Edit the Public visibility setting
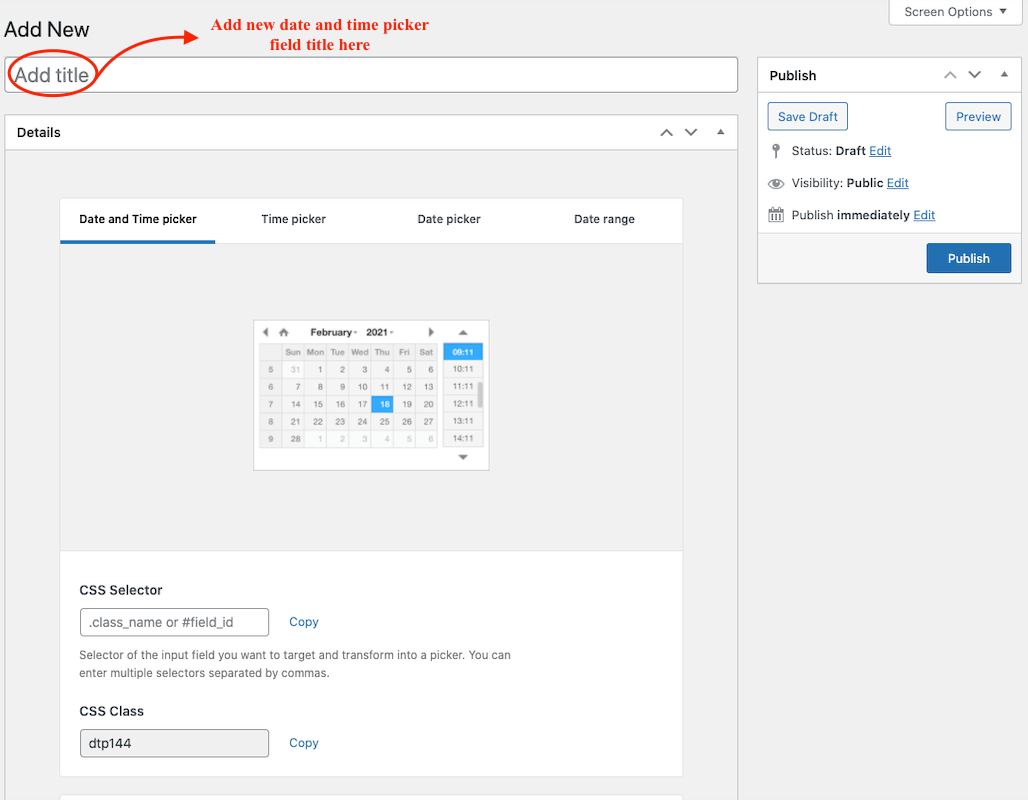1028x800 pixels. (x=898, y=183)
